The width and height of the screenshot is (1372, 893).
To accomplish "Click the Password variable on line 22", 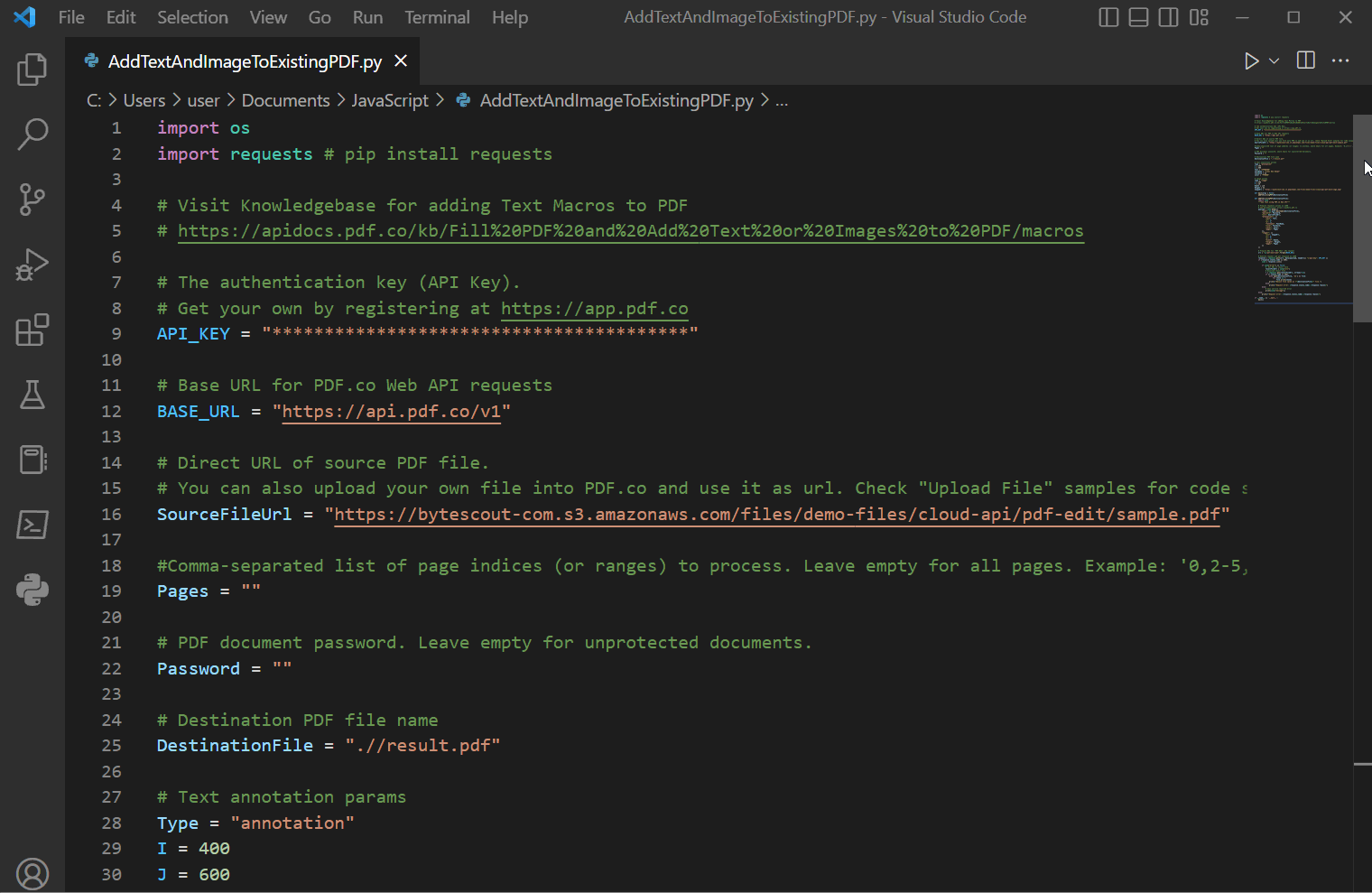I will click(199, 669).
